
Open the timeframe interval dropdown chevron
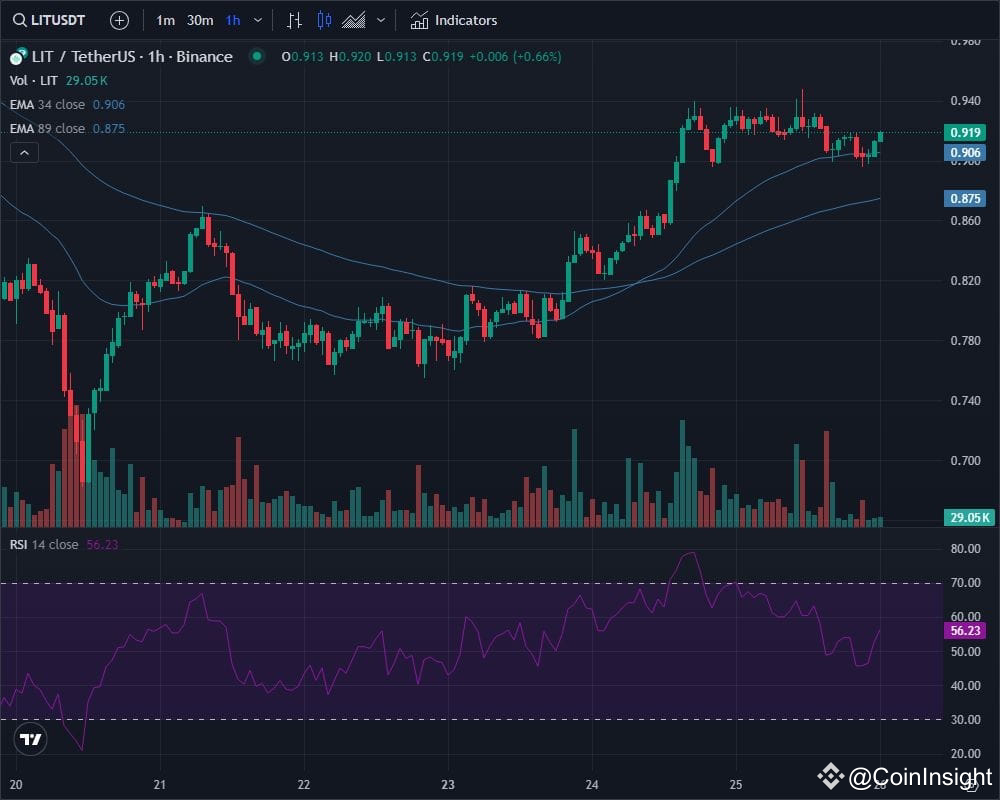pos(257,20)
